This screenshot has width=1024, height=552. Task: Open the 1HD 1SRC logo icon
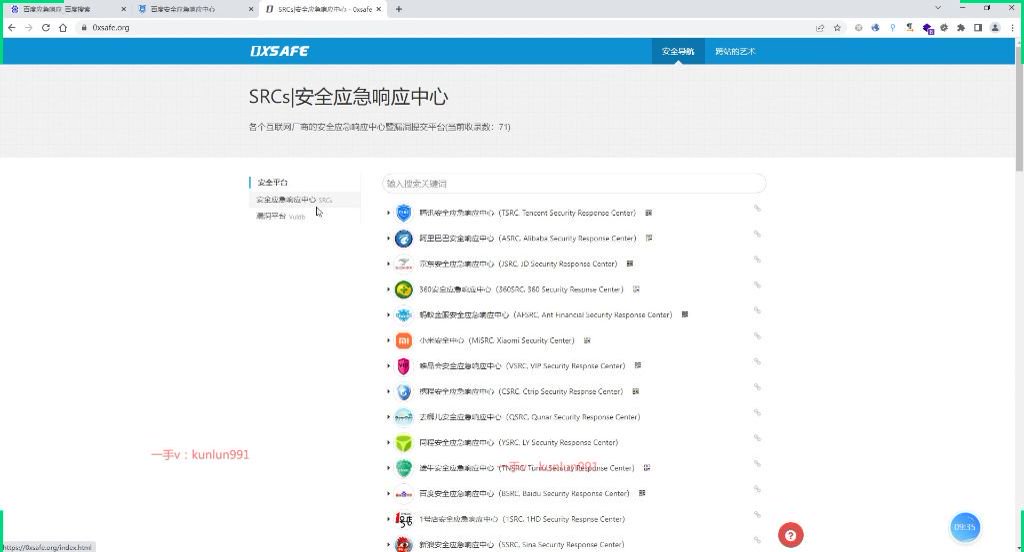[x=404, y=519]
